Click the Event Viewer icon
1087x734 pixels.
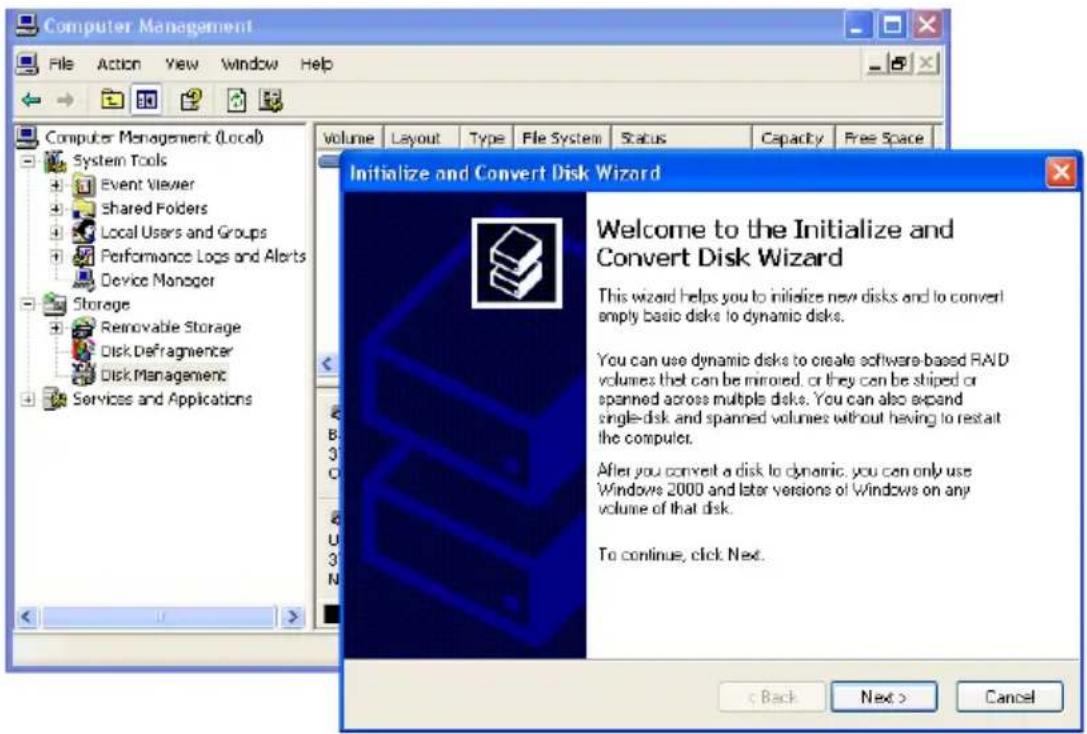(x=84, y=185)
